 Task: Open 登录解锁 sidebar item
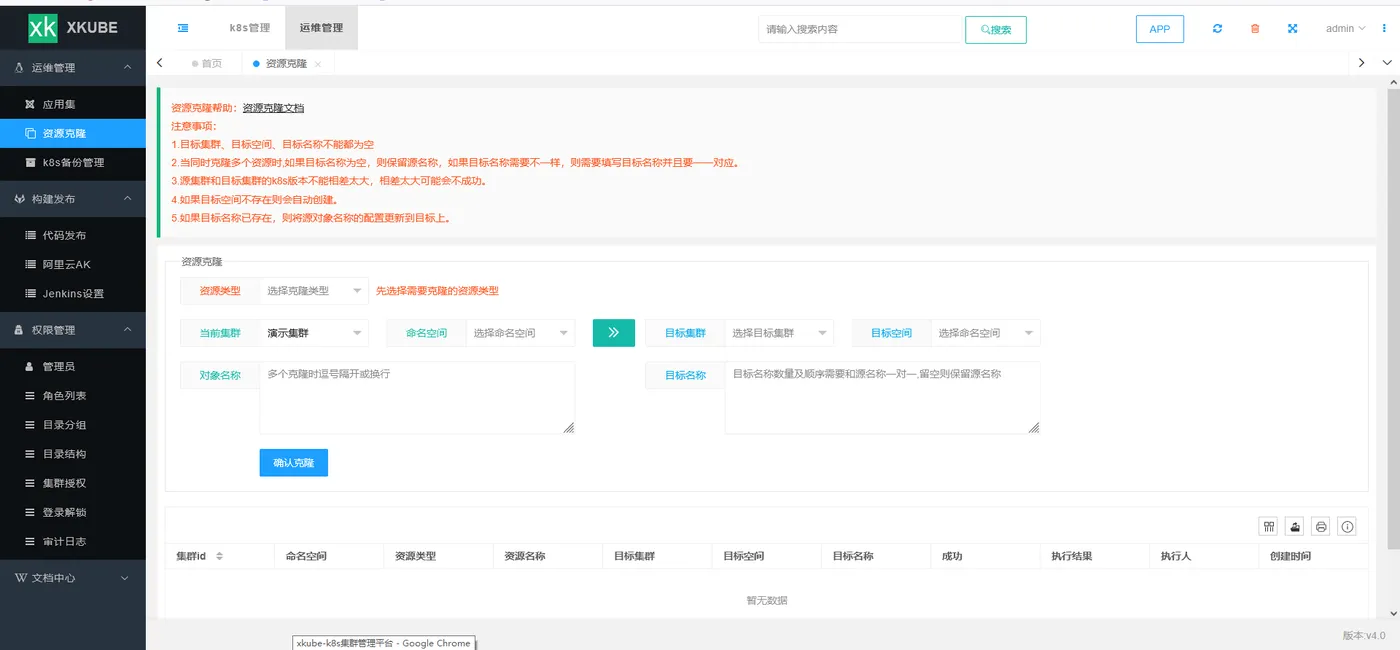click(73, 512)
